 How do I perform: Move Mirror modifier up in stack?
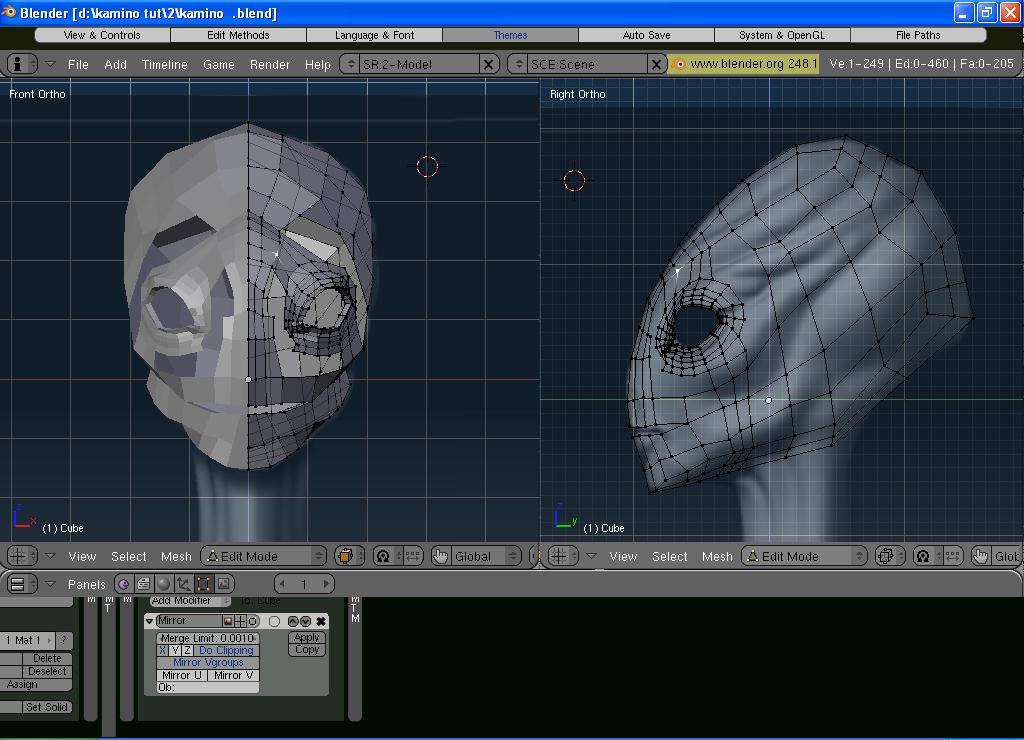pos(293,621)
